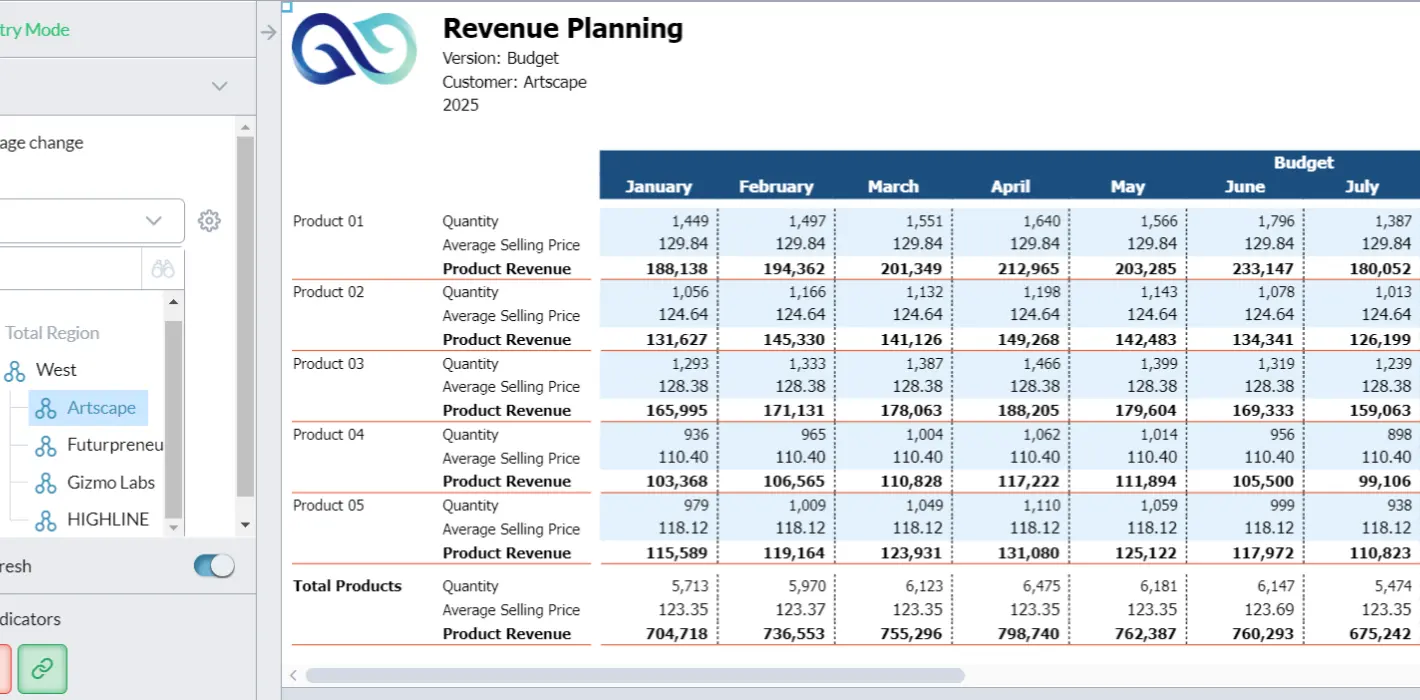Viewport: 1420px width, 700px height.
Task: Click the horizontal scrollbar thumb
Action: coord(635,676)
